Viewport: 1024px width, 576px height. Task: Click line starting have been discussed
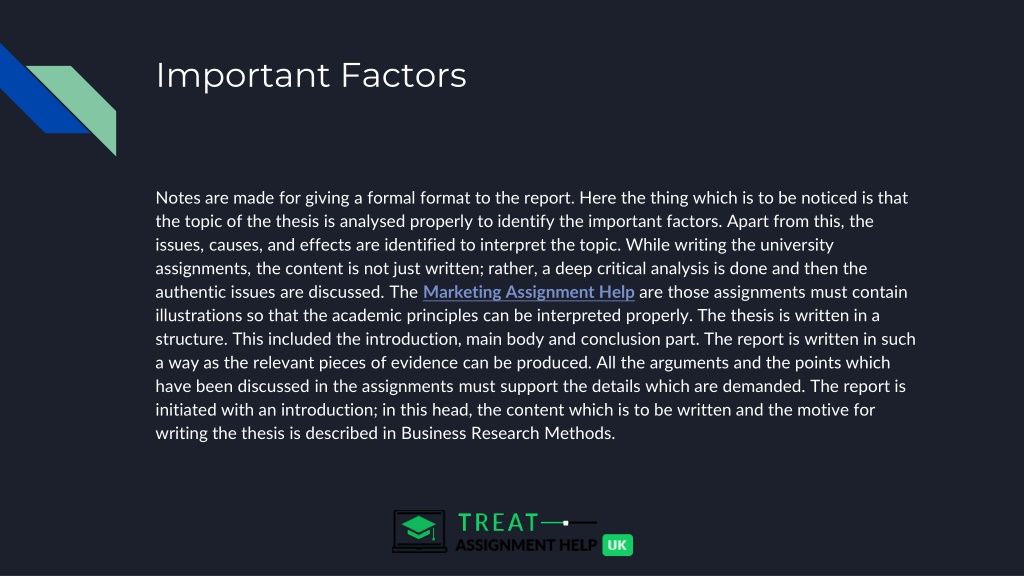[530, 386]
